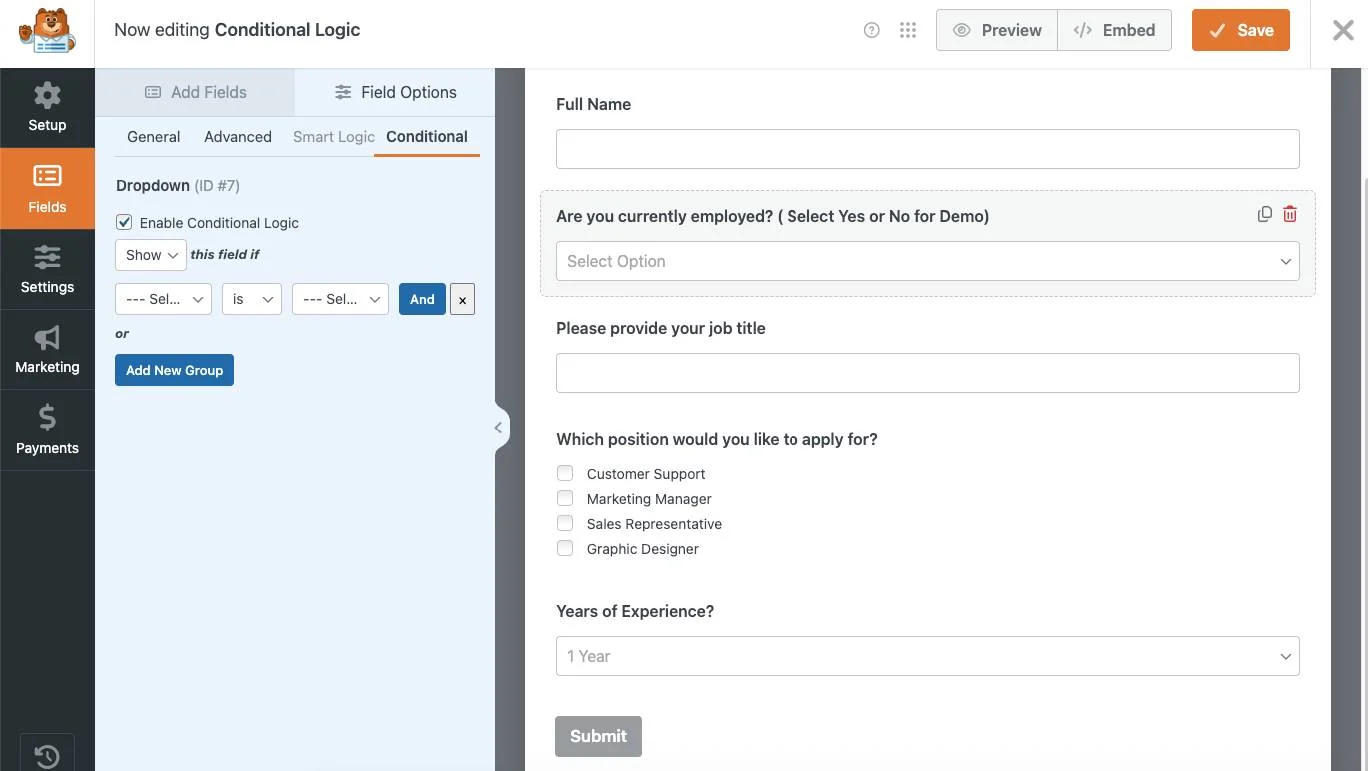Open the apps grid menu icon
The image size is (1368, 771).
(908, 30)
